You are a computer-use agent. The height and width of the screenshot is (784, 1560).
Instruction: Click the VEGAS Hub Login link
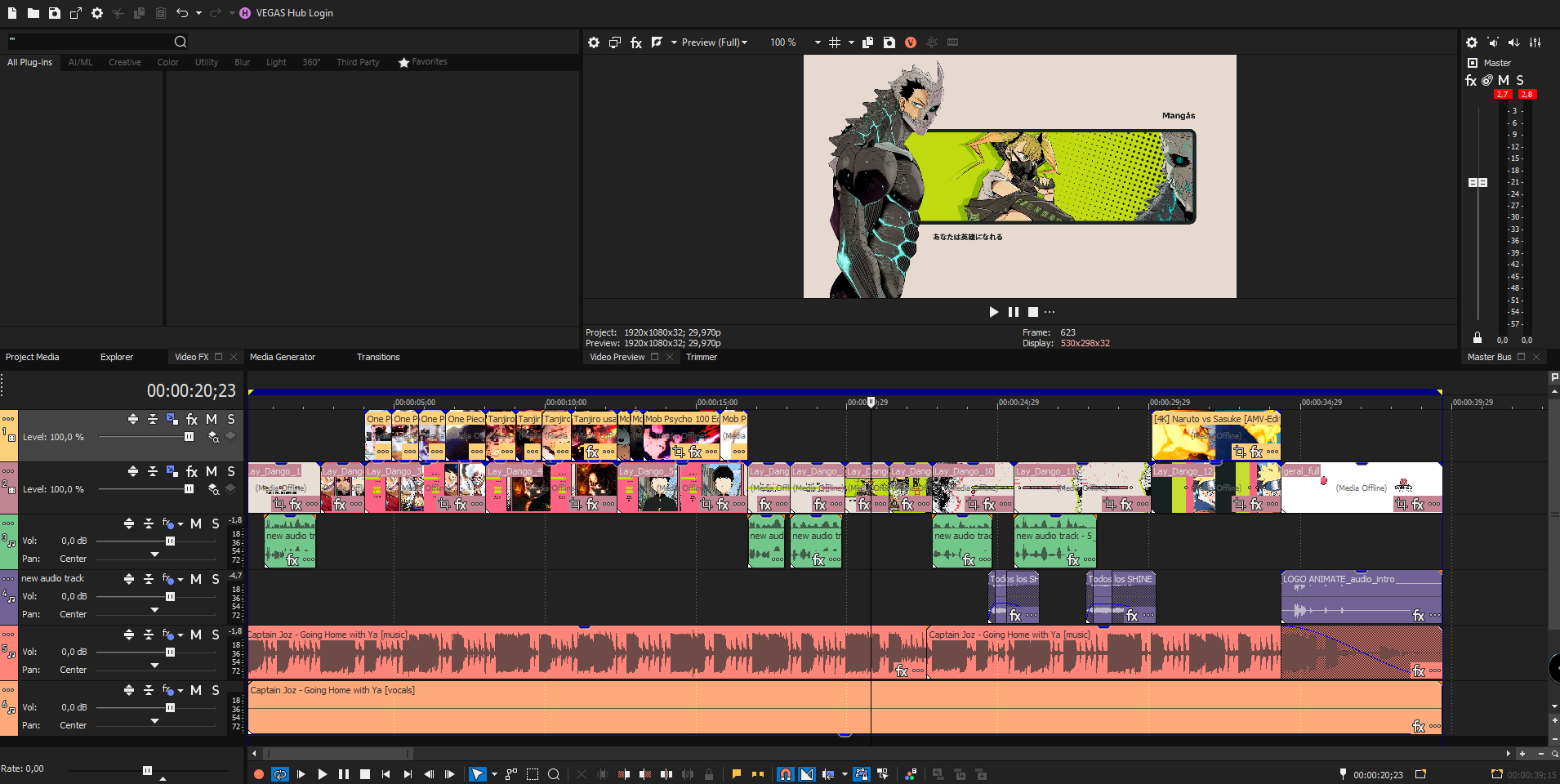pos(294,13)
